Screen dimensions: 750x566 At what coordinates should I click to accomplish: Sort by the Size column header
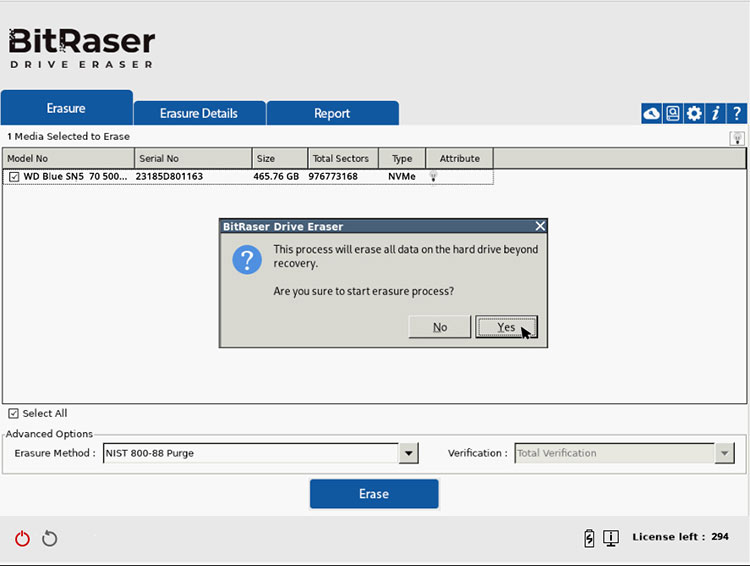(280, 158)
